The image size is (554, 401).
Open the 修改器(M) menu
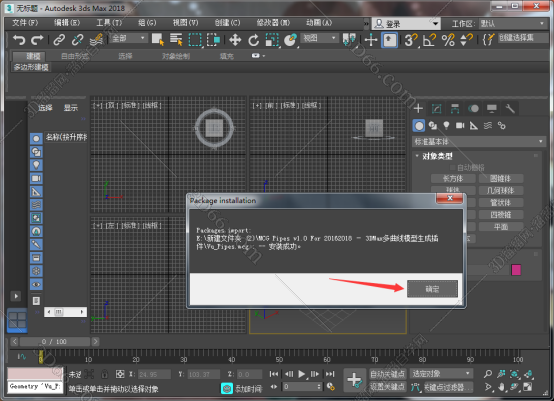click(x=273, y=23)
